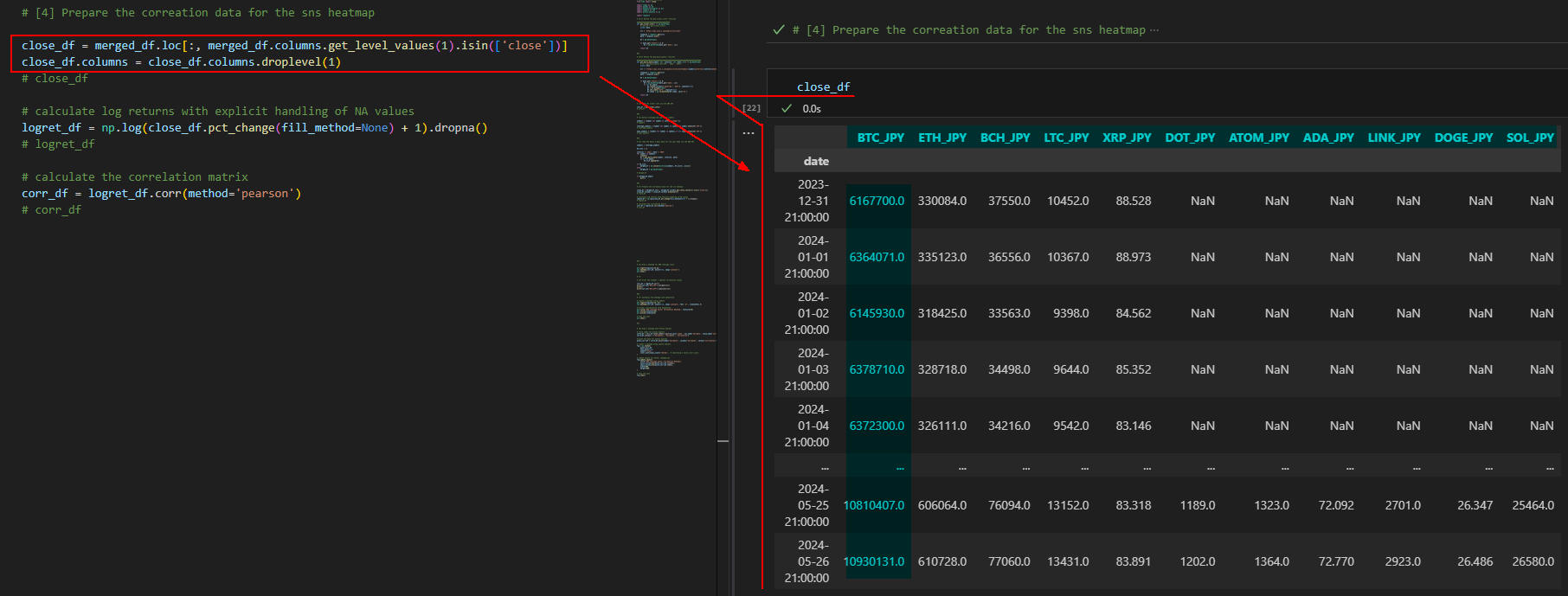
Task: Click the 2024-01-02 21:00:00 row label
Action: click(806, 313)
